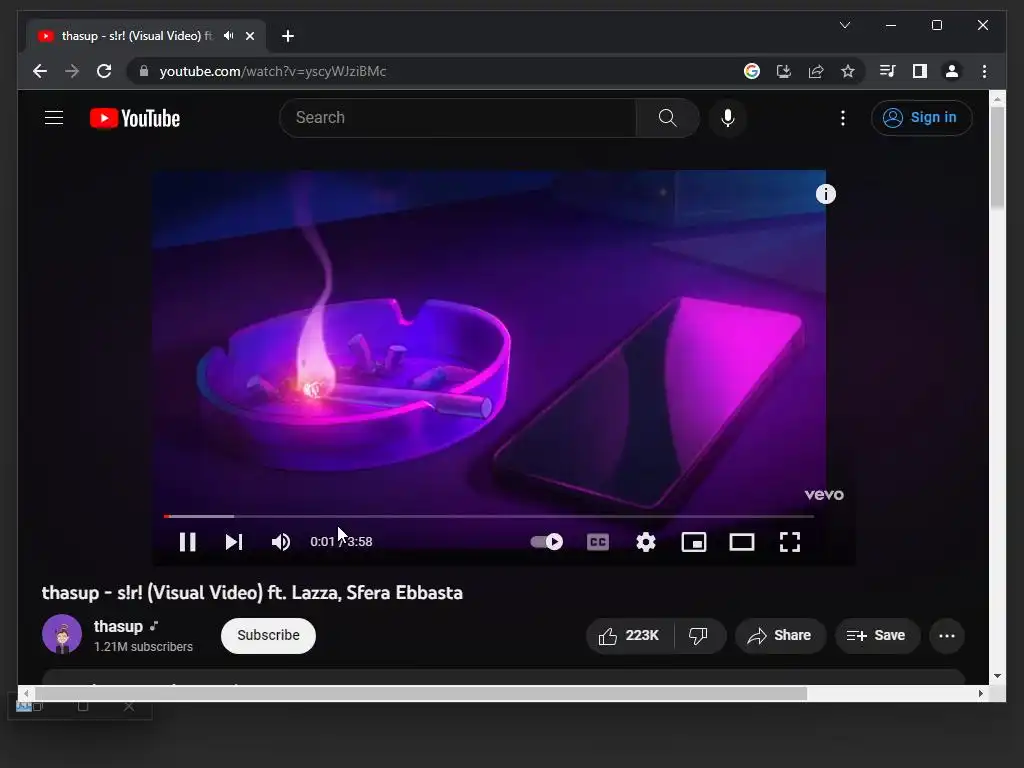Toggle closed captions CC button
The width and height of the screenshot is (1024, 768).
coord(598,542)
